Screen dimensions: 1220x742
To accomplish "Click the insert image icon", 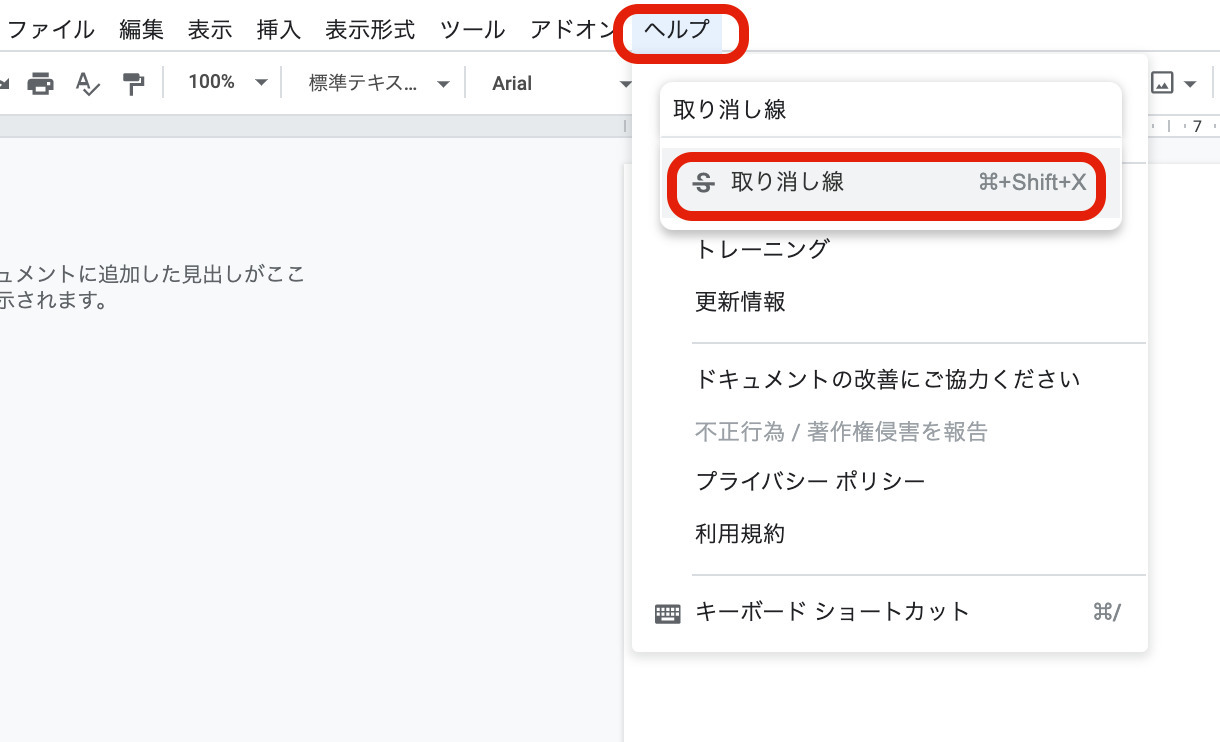I will coord(1162,83).
